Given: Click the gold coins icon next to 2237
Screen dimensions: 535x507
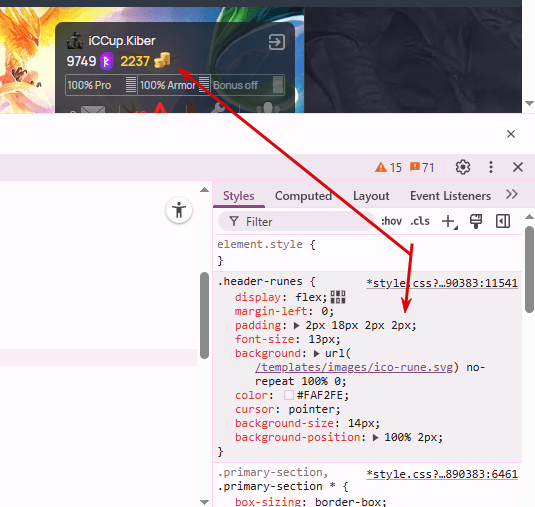Looking at the screenshot, I should [162, 60].
